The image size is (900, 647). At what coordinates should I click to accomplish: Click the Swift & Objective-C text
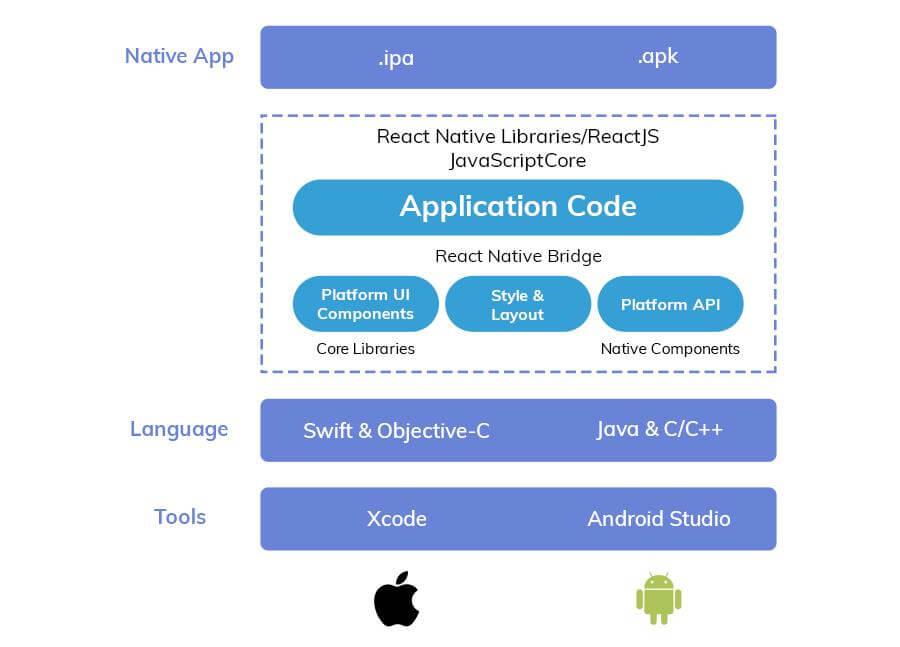tap(396, 431)
